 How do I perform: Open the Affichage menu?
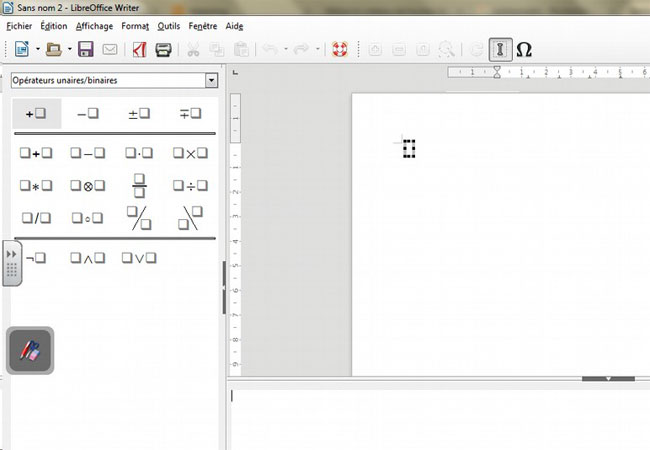(x=94, y=26)
